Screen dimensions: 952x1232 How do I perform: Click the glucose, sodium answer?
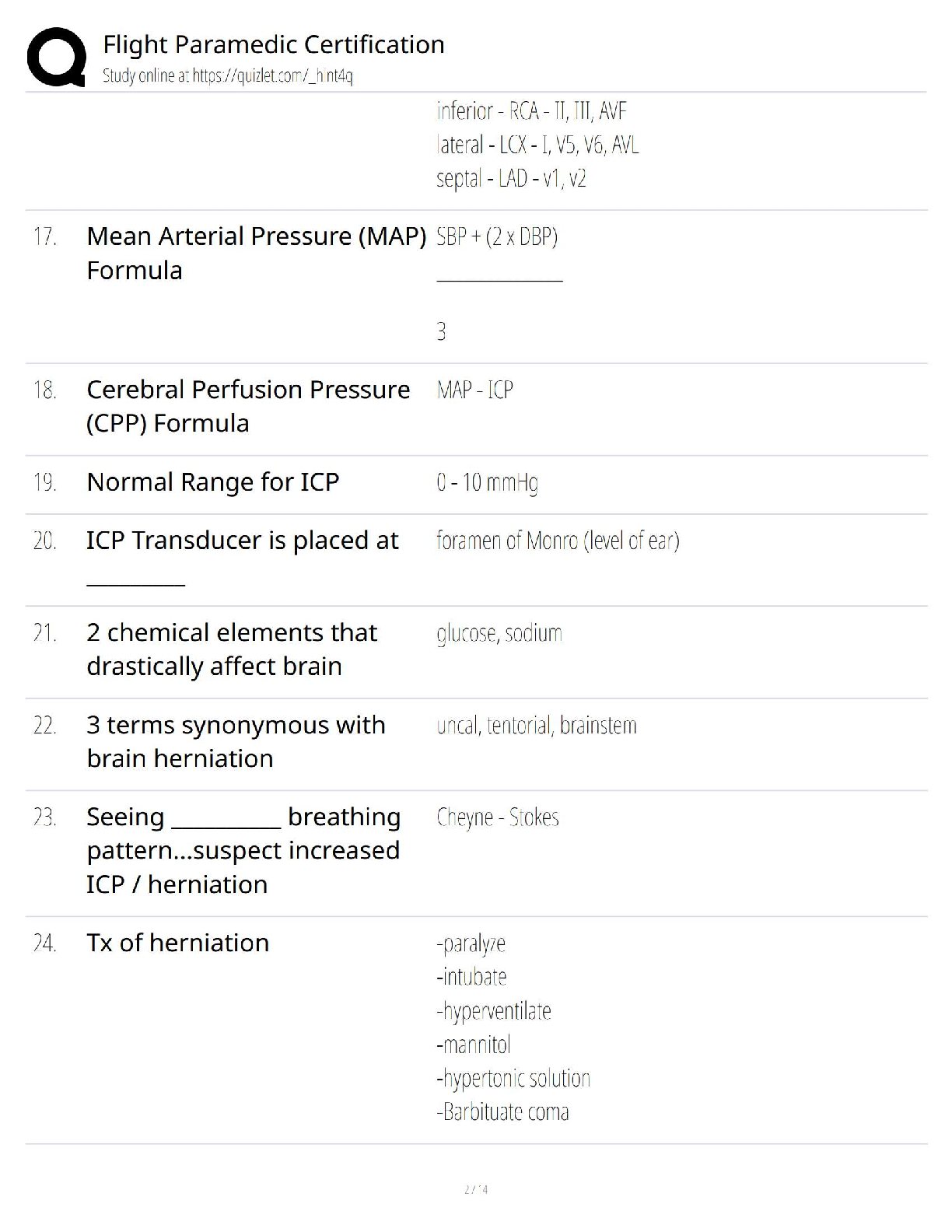pyautogui.click(x=499, y=634)
